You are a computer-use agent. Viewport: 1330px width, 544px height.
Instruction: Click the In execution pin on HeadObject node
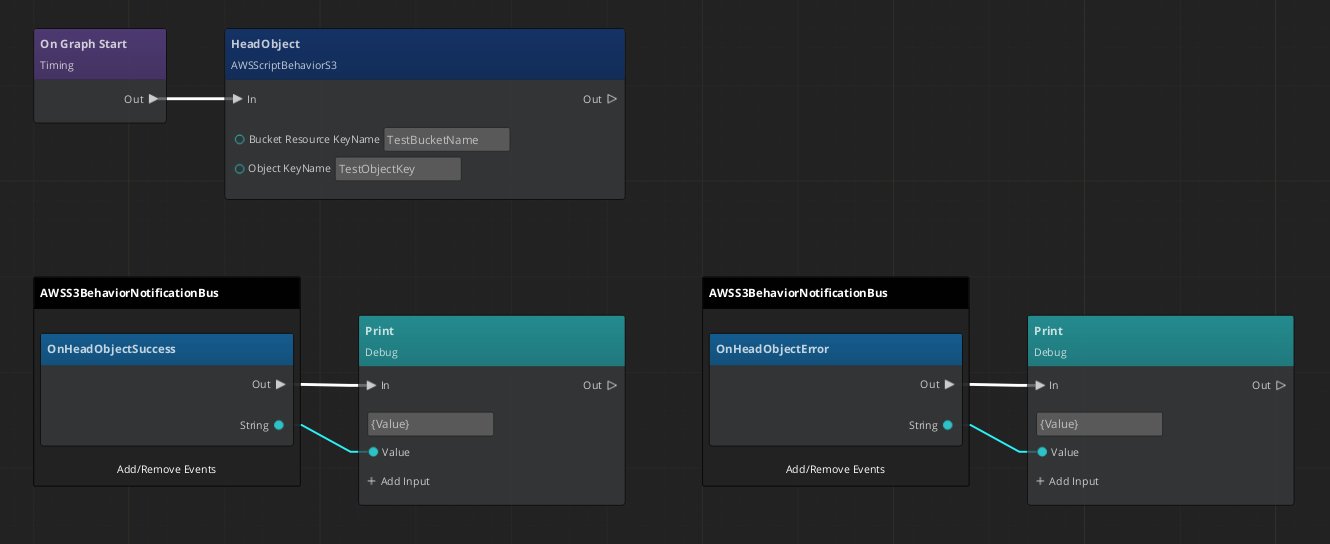click(237, 99)
